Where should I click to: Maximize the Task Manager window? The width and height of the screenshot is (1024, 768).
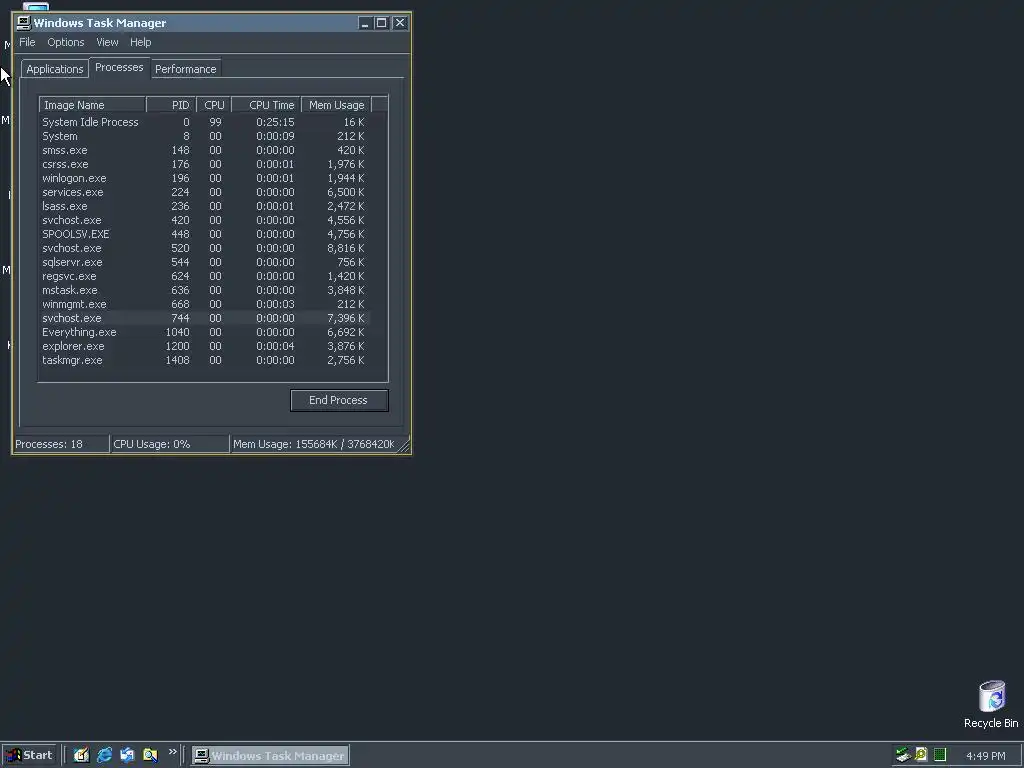[381, 23]
